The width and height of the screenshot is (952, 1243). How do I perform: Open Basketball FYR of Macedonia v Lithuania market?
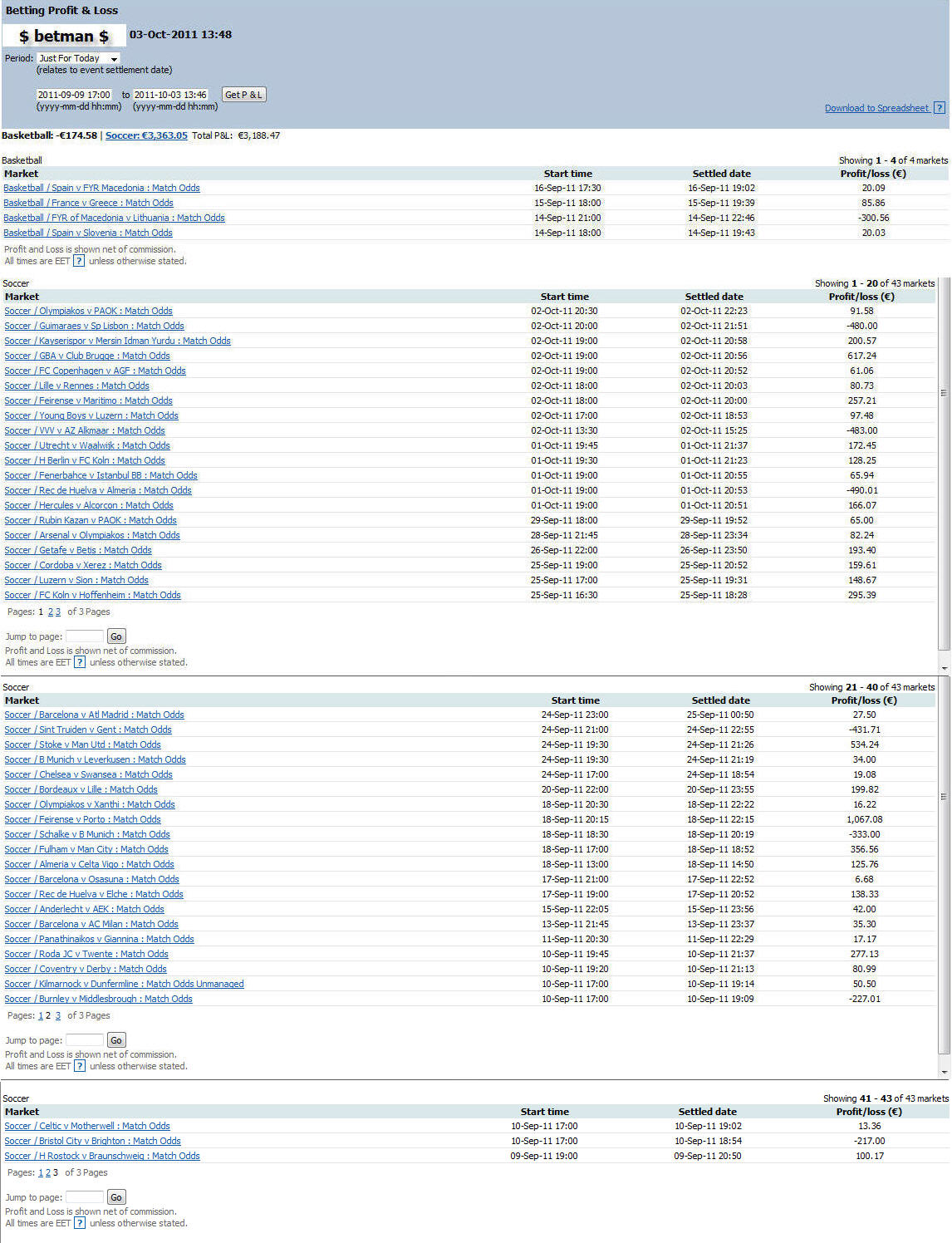tap(114, 218)
